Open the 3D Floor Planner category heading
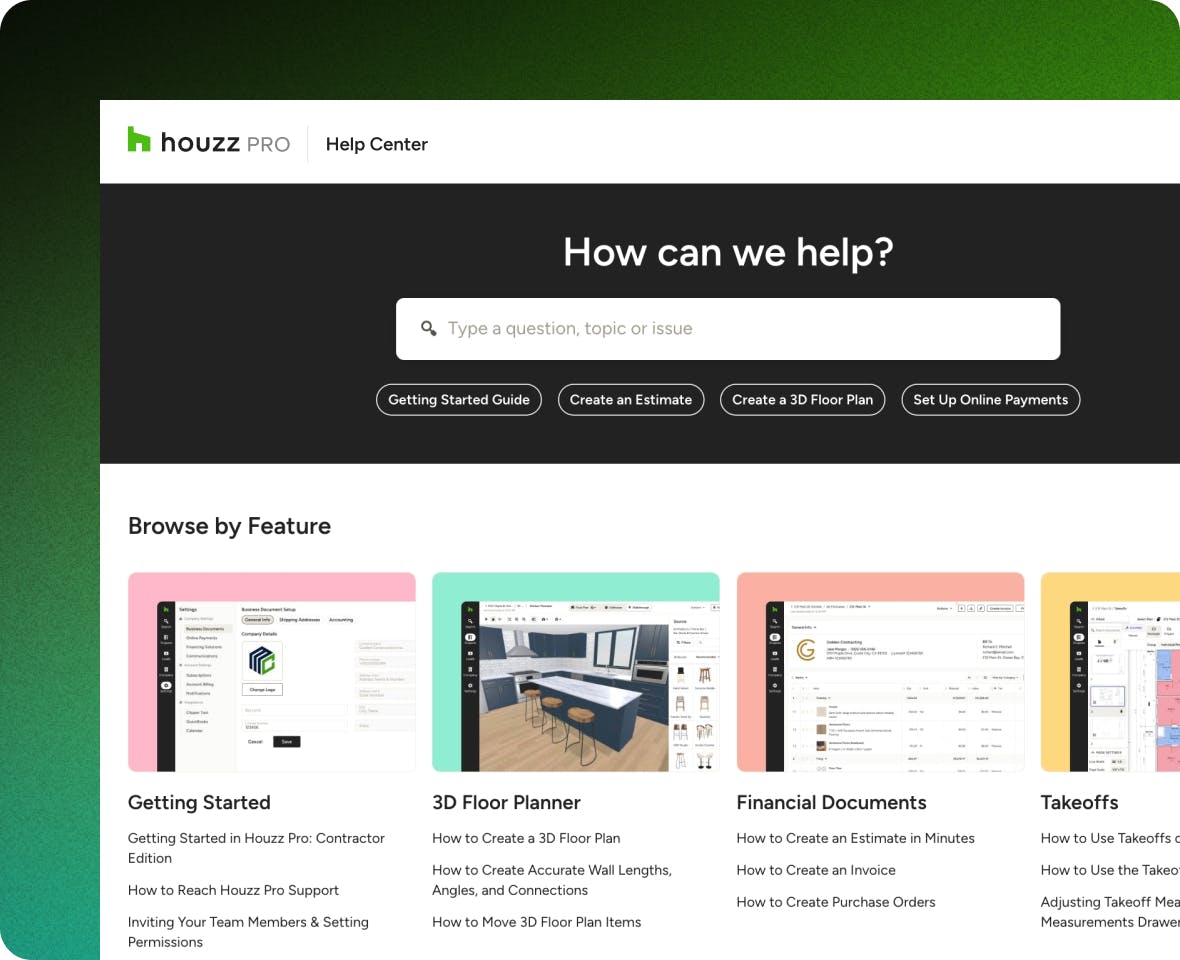1180x960 pixels. (x=506, y=803)
